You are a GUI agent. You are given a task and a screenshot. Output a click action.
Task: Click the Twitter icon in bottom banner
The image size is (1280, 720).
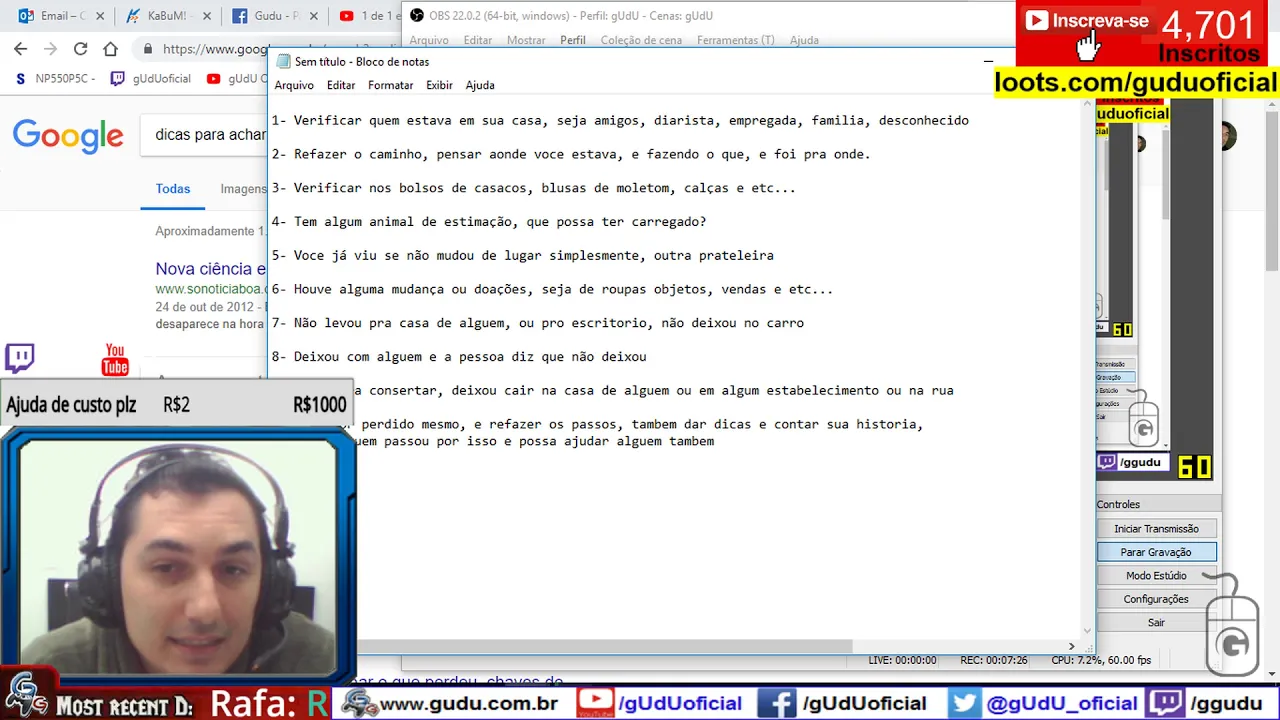click(964, 702)
